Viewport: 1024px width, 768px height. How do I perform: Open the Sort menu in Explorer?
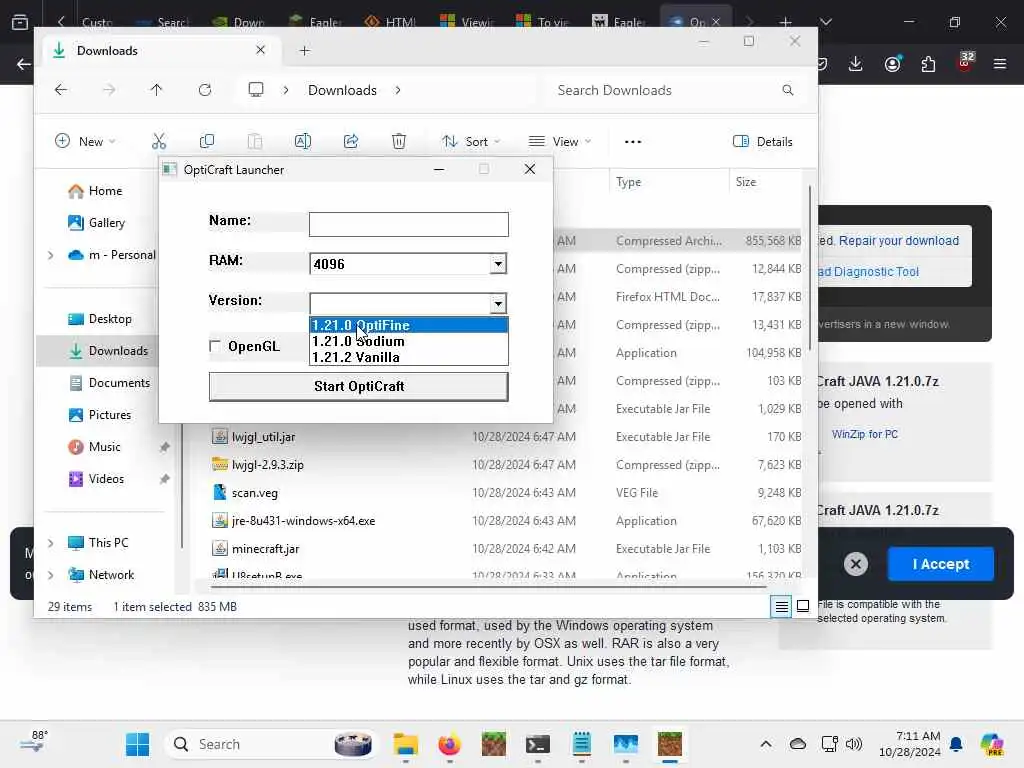click(x=471, y=142)
